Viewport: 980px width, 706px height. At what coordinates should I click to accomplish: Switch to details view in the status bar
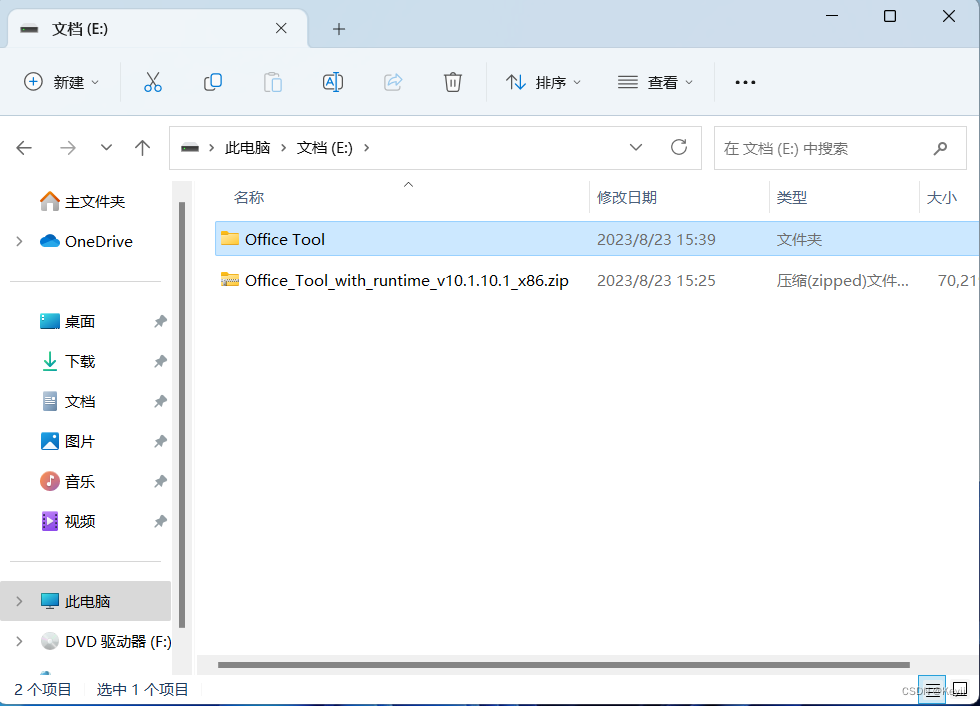(x=932, y=689)
